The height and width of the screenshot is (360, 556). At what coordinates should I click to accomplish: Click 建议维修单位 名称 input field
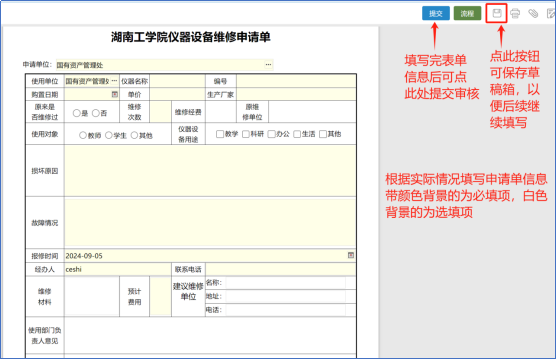(x=285, y=283)
